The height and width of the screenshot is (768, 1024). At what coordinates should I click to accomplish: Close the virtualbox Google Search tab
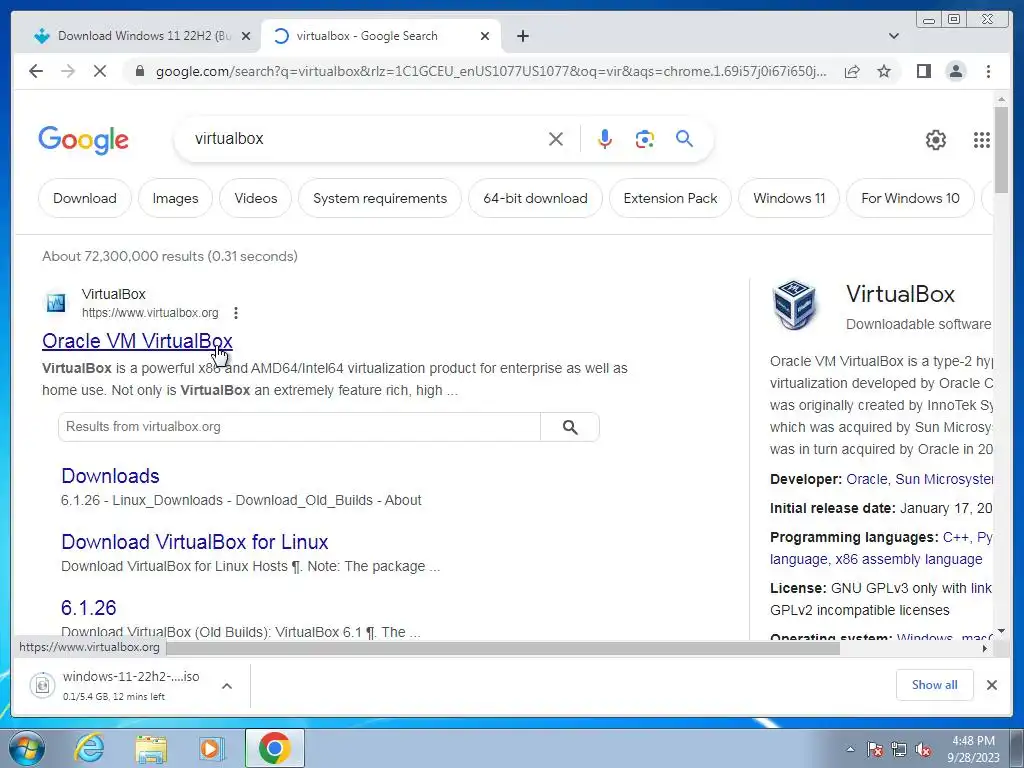coord(485,36)
